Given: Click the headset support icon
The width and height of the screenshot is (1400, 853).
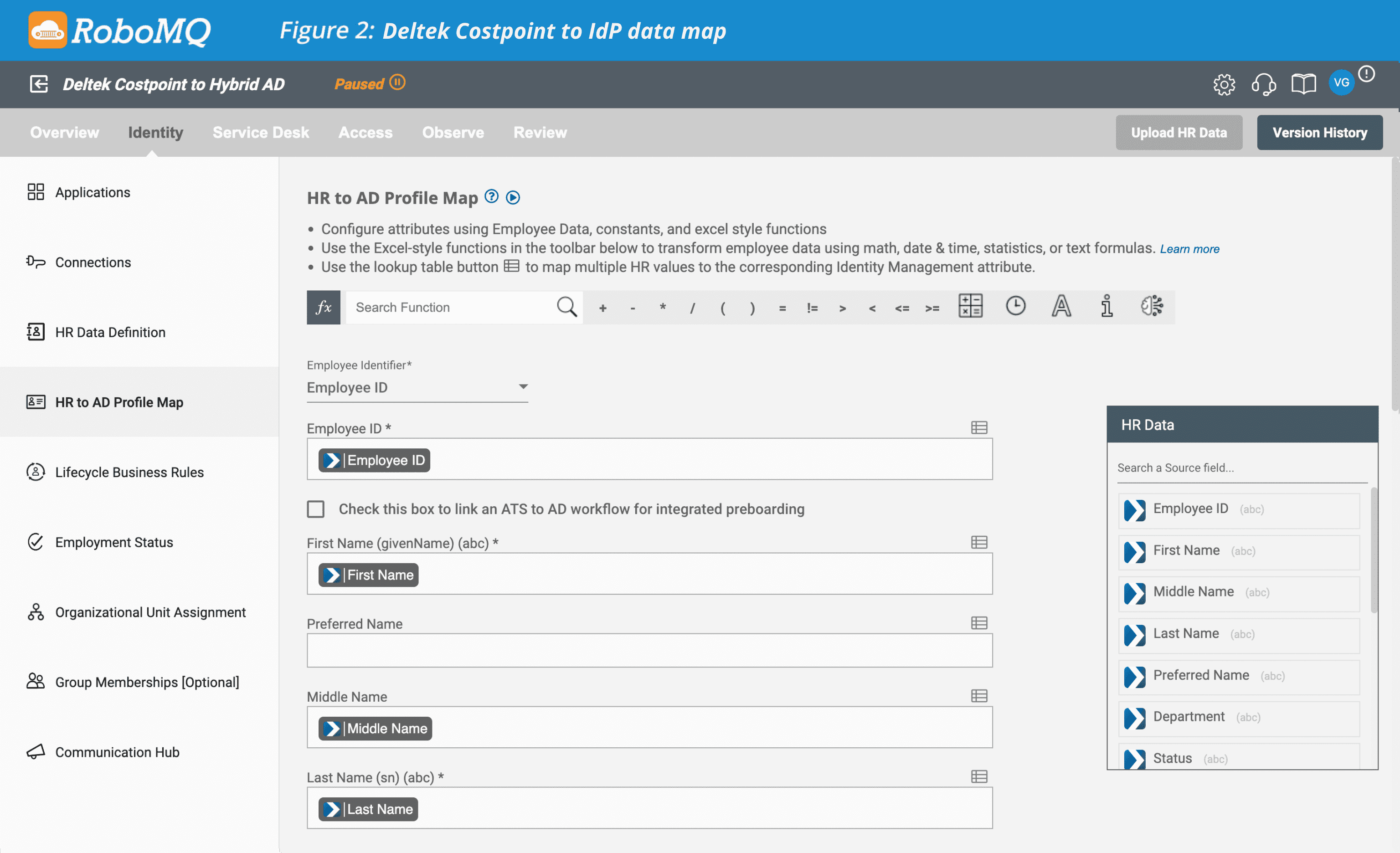Looking at the screenshot, I should coord(1263,84).
